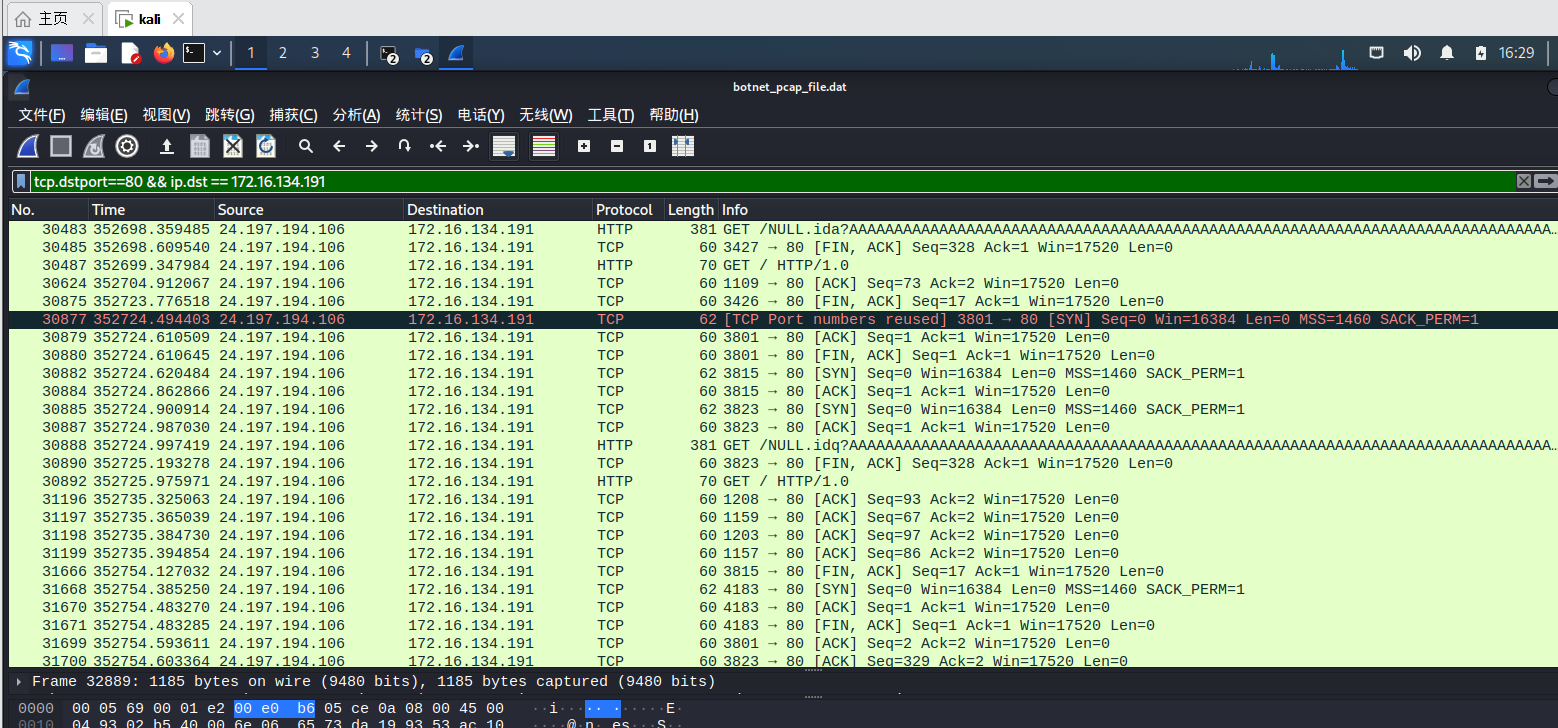Image resolution: width=1558 pixels, height=728 pixels.
Task: Restart the current capture
Action: [94, 146]
